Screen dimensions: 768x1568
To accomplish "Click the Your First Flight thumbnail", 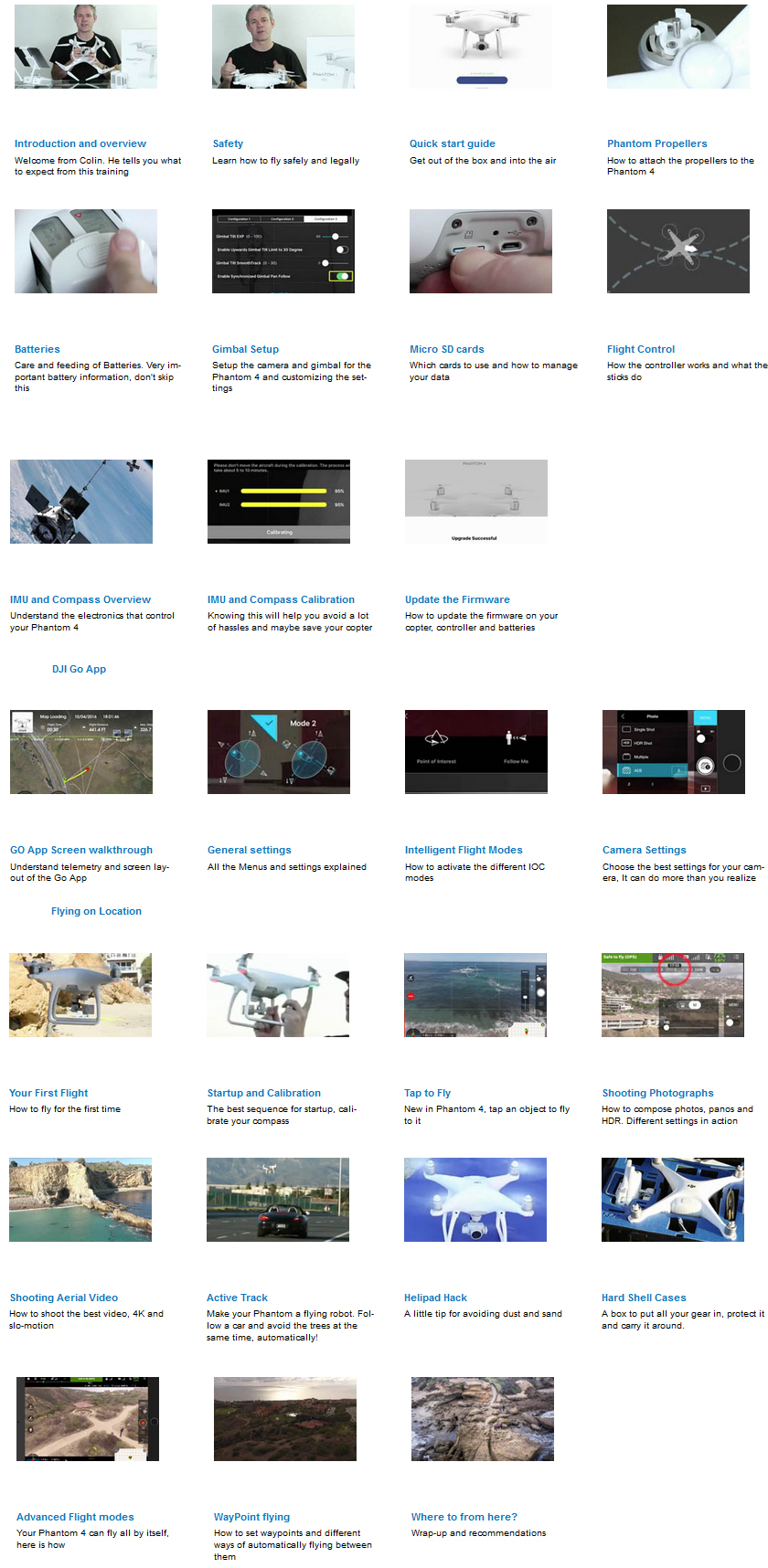I will (x=80, y=995).
